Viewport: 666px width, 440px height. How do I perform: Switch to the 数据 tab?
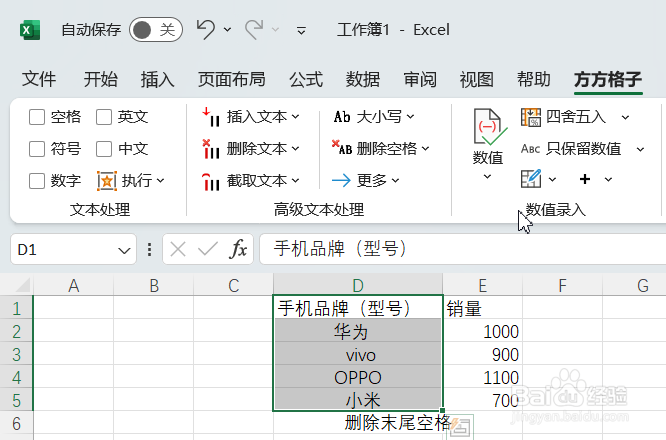363,79
